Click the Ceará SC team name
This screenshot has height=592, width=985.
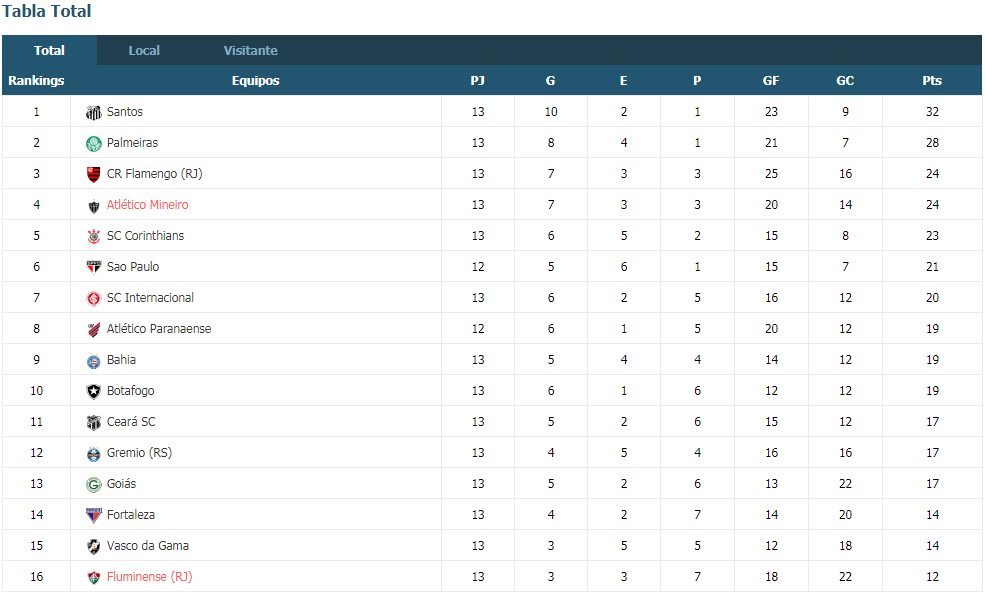coord(131,422)
